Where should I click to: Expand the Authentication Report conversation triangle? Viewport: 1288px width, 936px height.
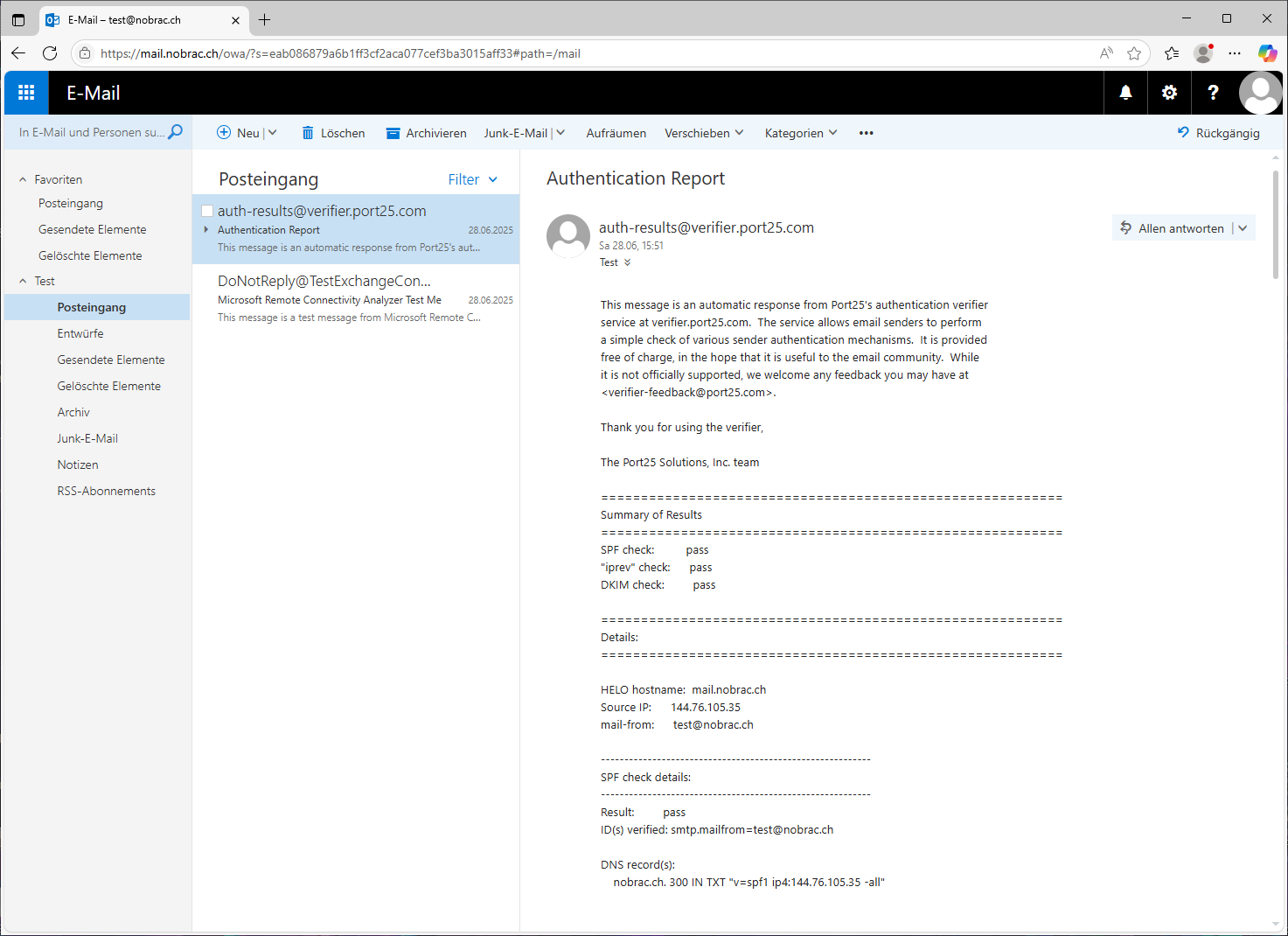(x=206, y=229)
